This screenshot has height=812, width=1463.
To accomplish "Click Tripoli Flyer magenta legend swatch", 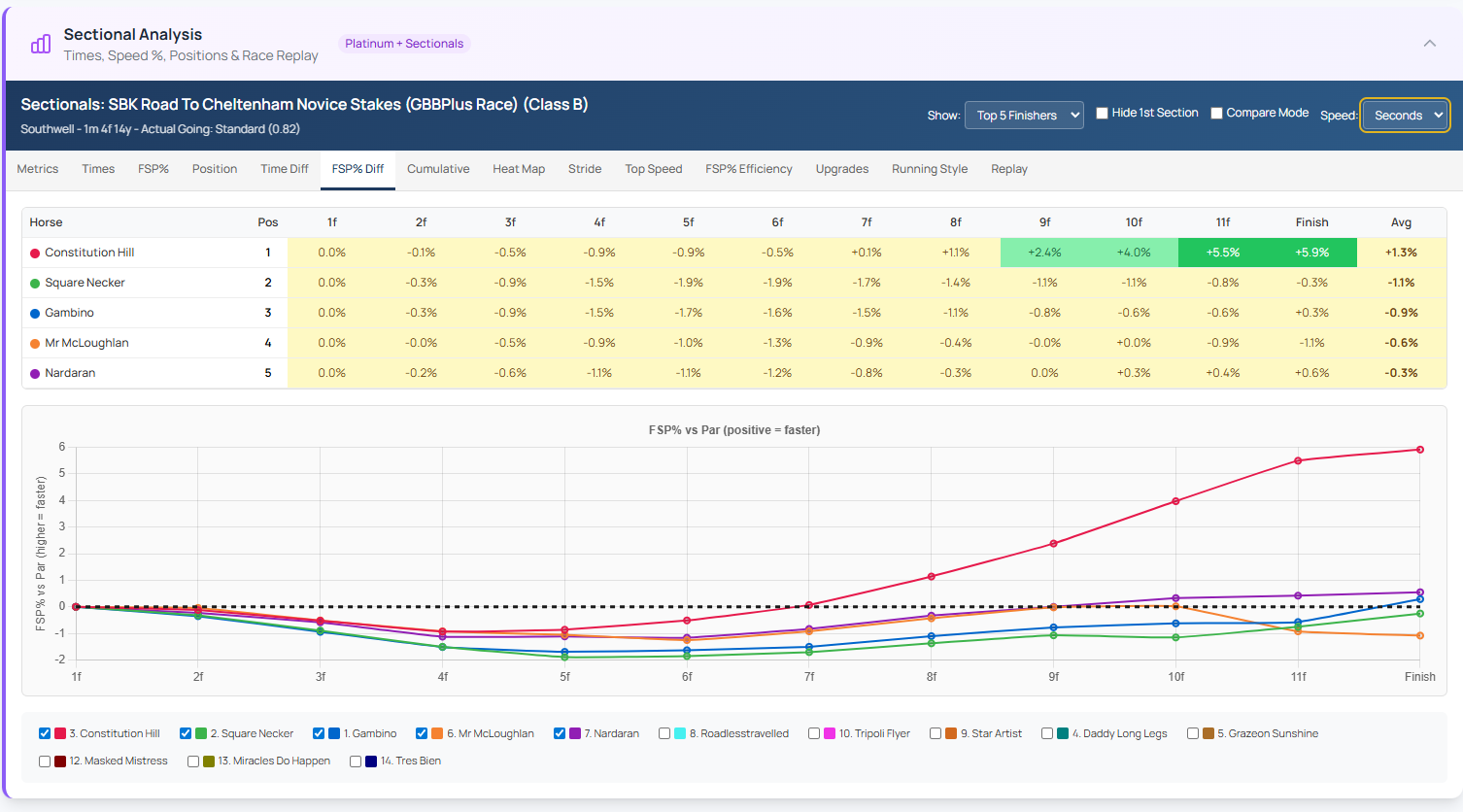I will 830,733.
